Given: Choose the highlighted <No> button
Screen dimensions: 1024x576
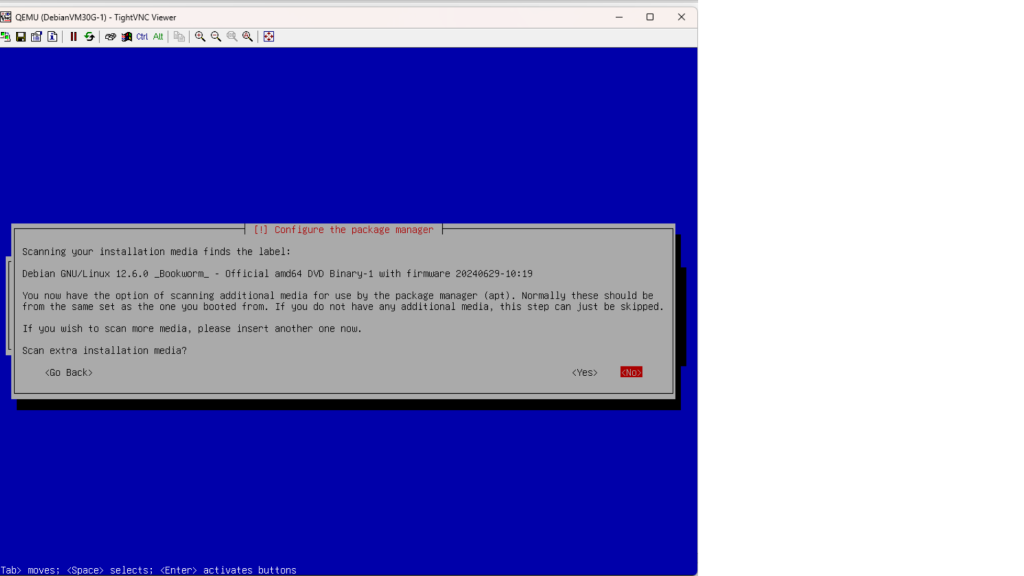Looking at the screenshot, I should click(x=631, y=373).
